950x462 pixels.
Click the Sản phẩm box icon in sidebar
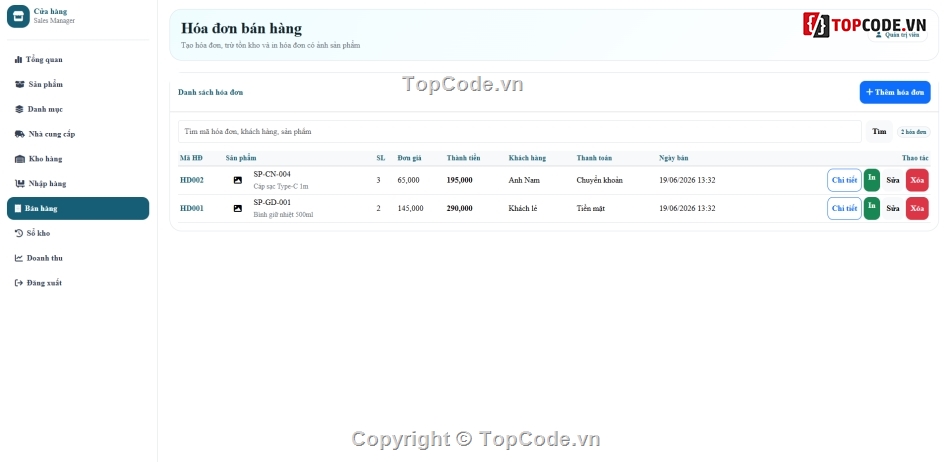[x=19, y=84]
